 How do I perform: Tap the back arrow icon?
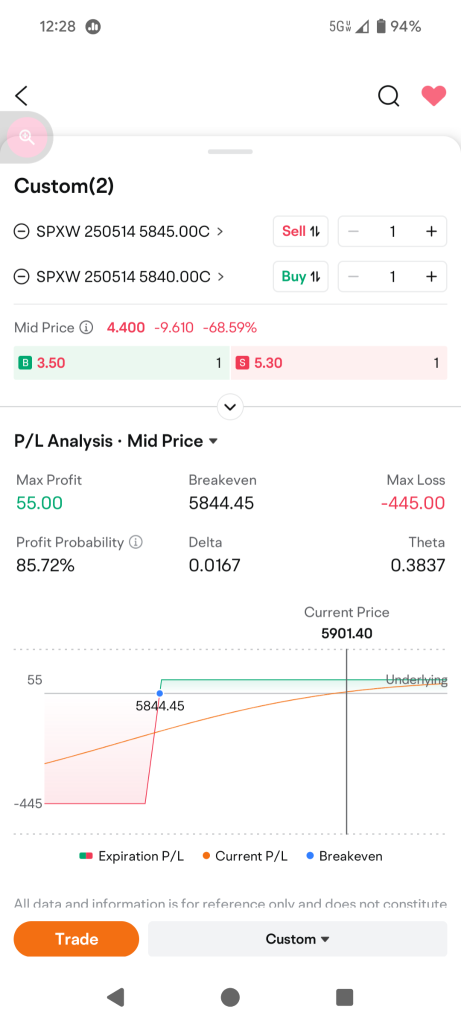(22, 96)
